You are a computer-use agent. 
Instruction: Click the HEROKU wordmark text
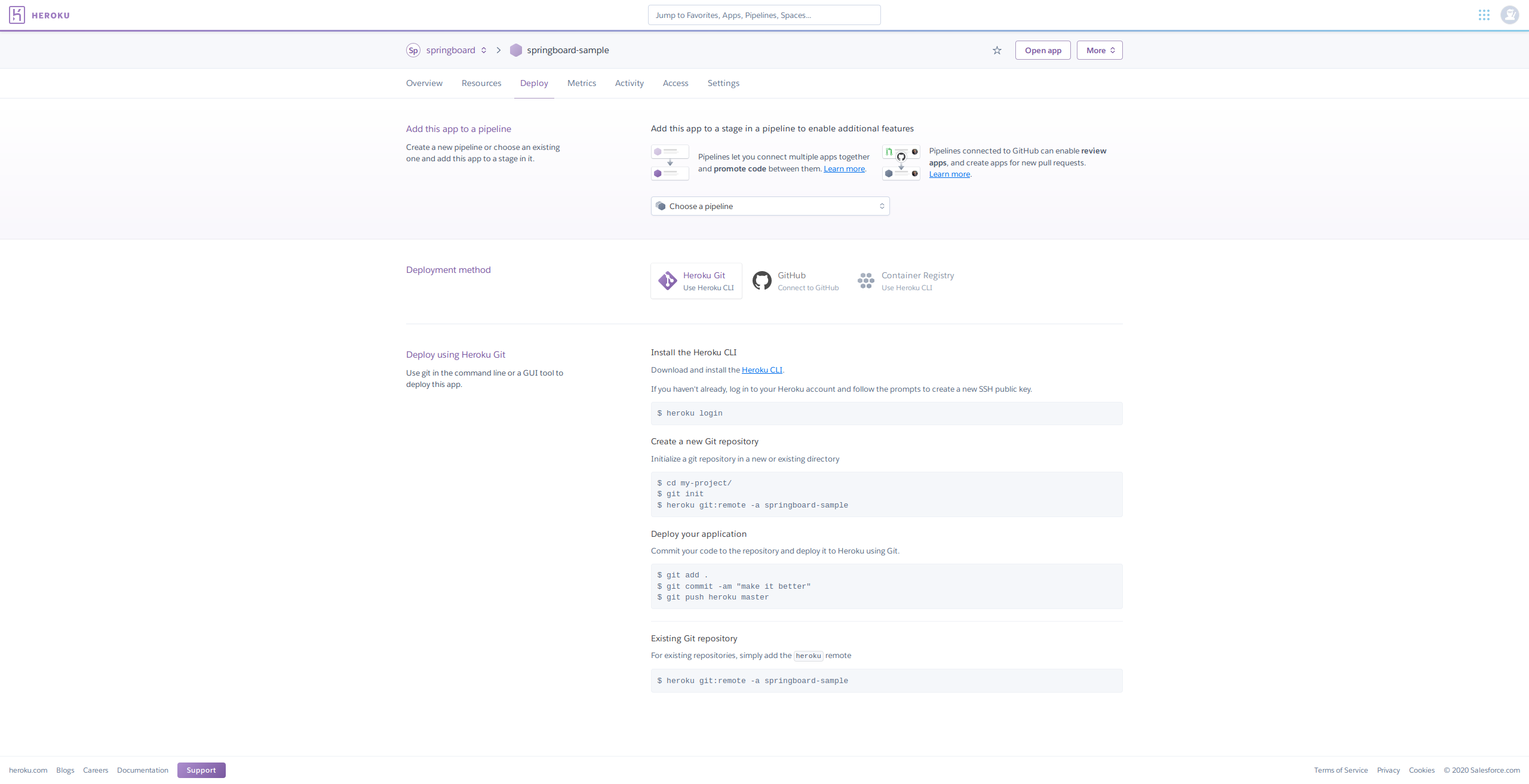[x=51, y=16]
